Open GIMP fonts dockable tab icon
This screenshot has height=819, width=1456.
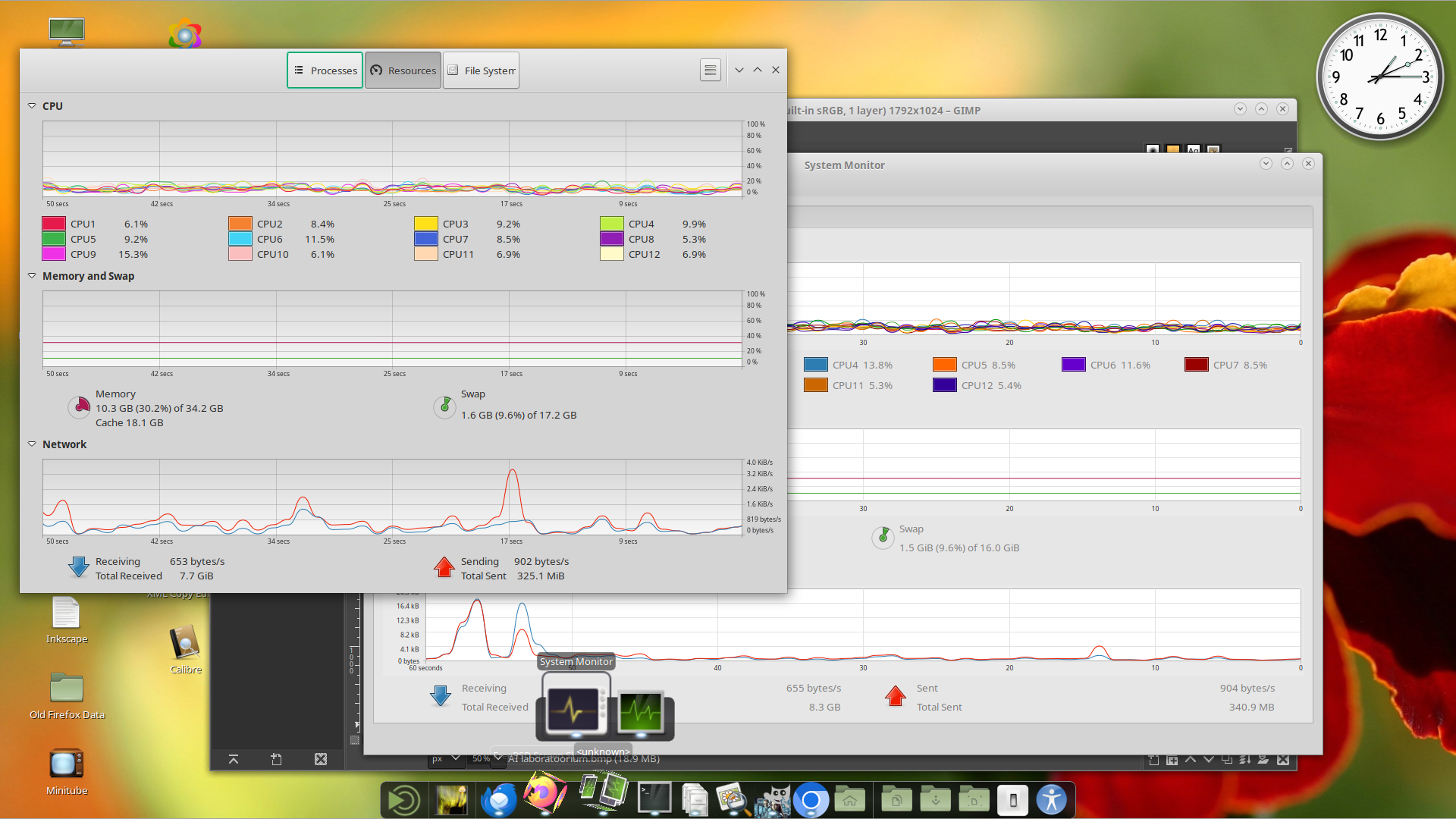pos(1194,149)
